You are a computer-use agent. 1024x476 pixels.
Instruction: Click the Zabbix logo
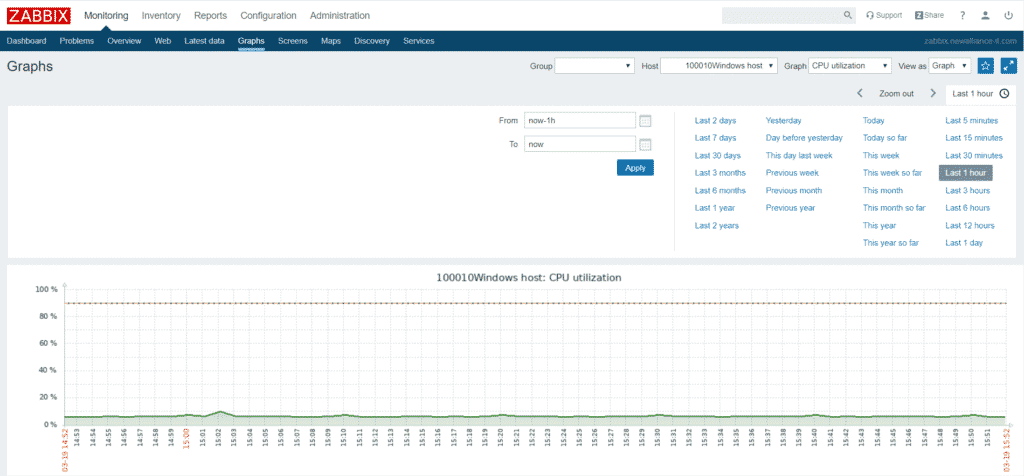click(x=39, y=16)
